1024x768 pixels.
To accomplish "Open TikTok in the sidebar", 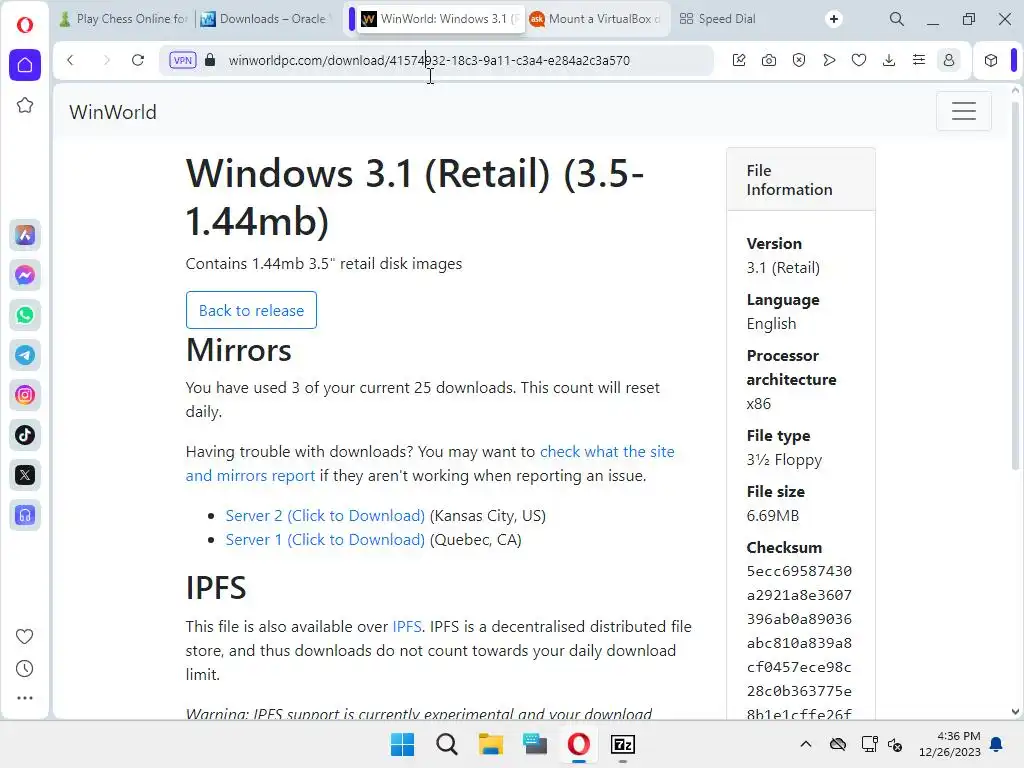I will [x=25, y=435].
